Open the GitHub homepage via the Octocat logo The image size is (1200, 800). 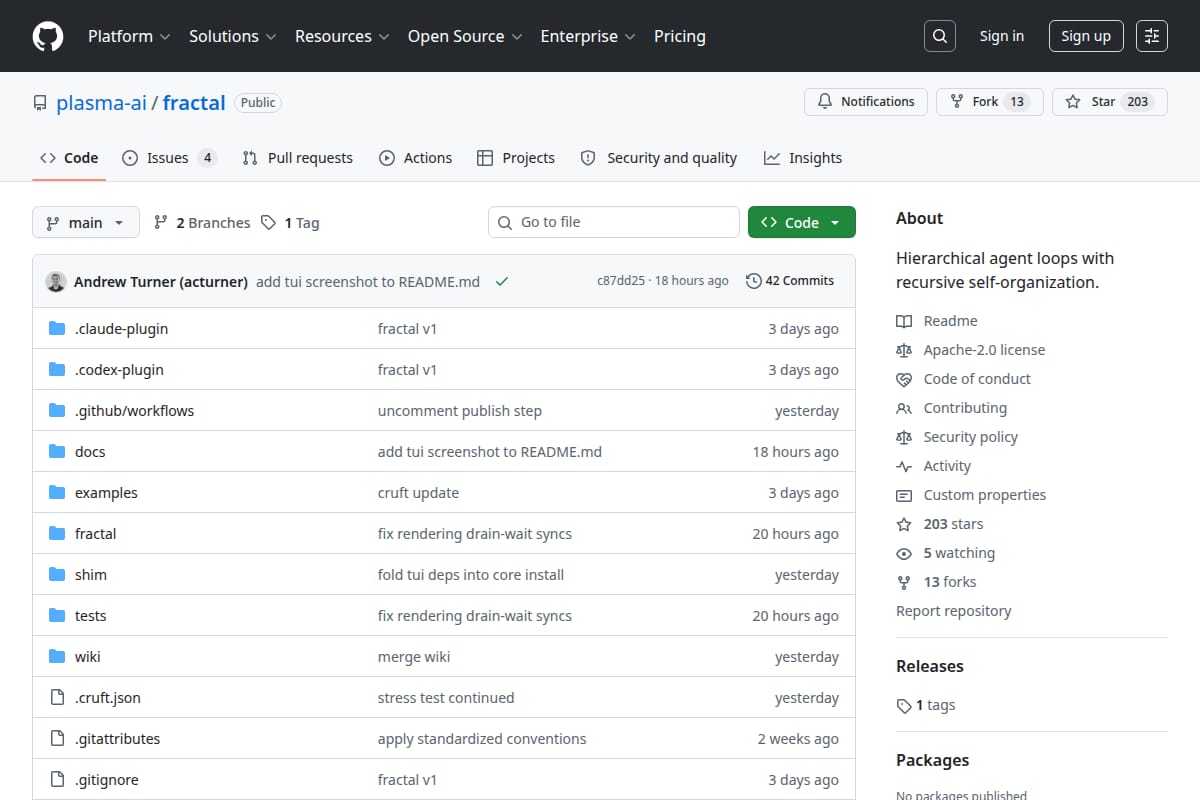coord(48,36)
